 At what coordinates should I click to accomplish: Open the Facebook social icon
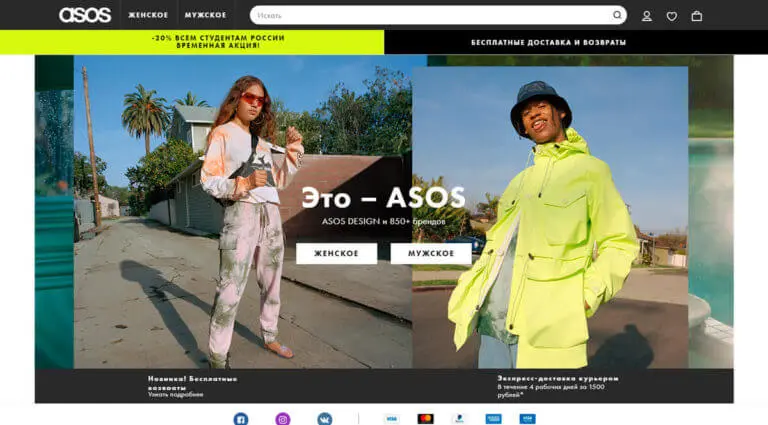click(240, 419)
